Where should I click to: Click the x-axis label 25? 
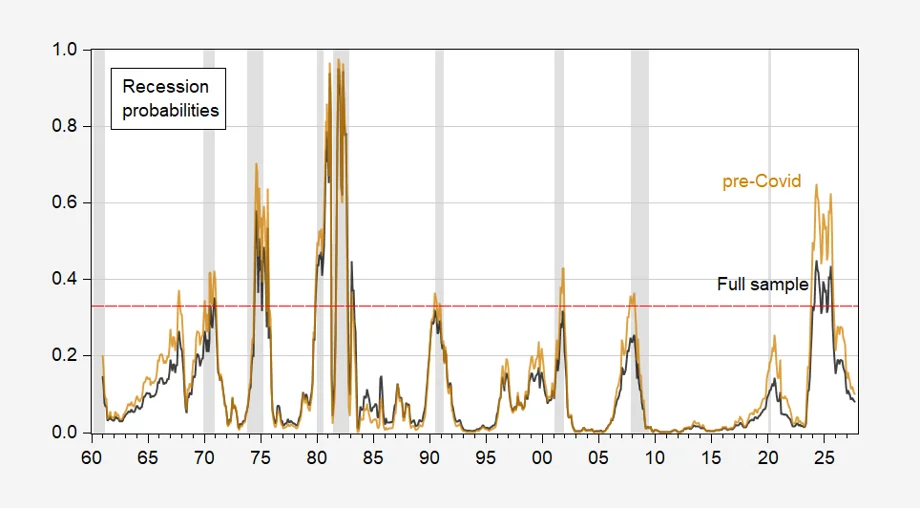click(x=824, y=458)
